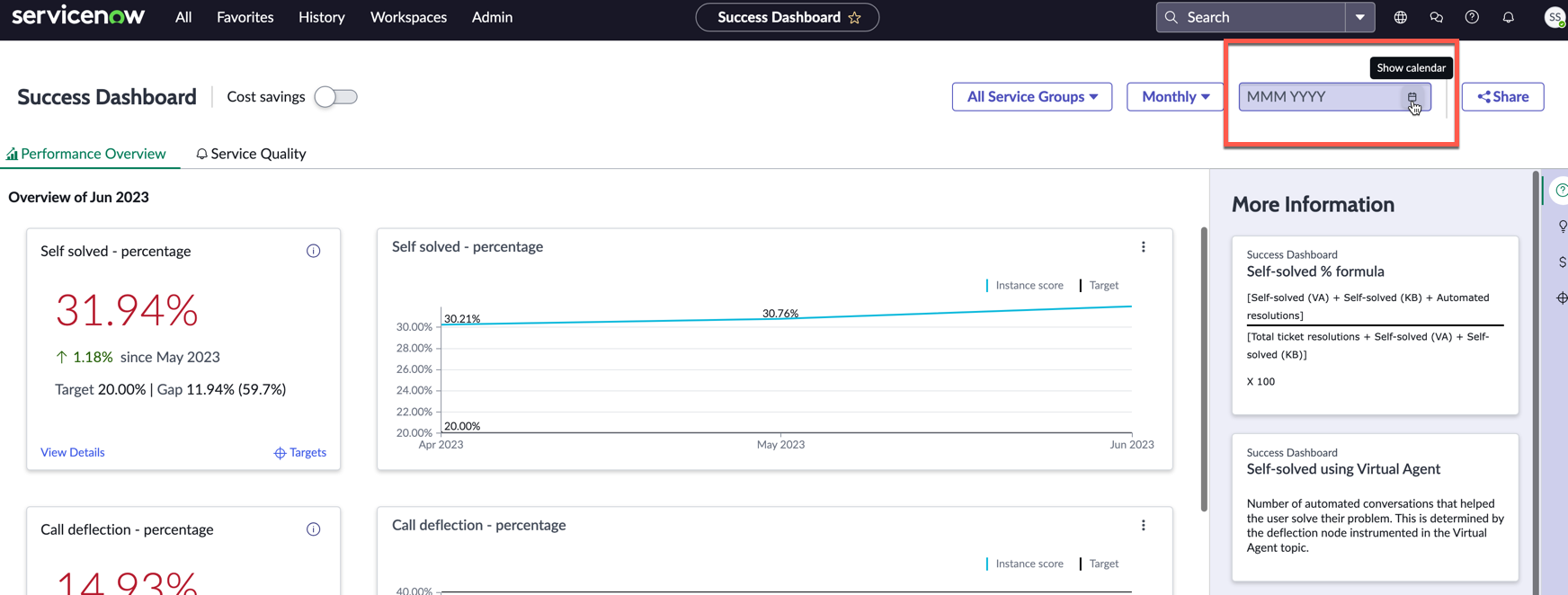This screenshot has height=595, width=1568.
Task: Click the Share button
Action: click(x=1502, y=97)
